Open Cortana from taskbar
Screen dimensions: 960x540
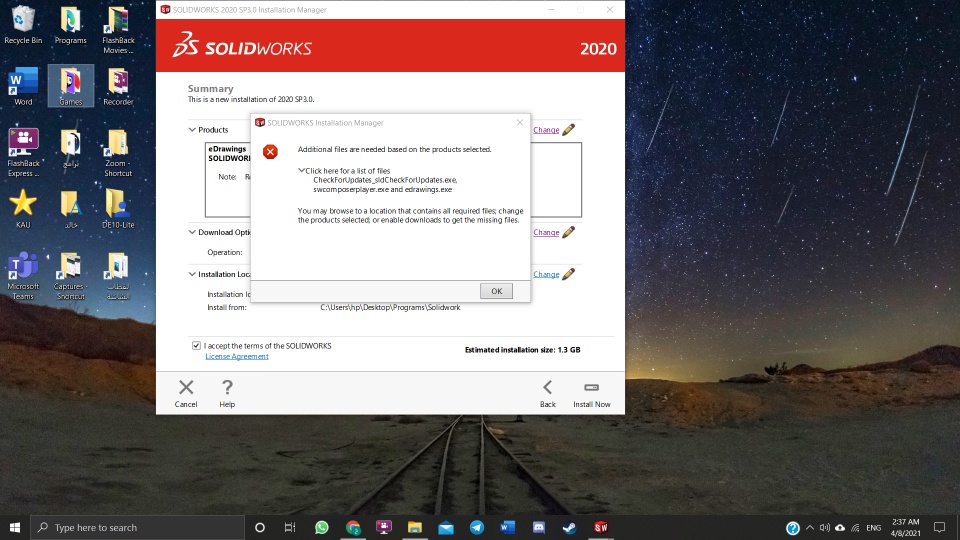pyautogui.click(x=260, y=527)
